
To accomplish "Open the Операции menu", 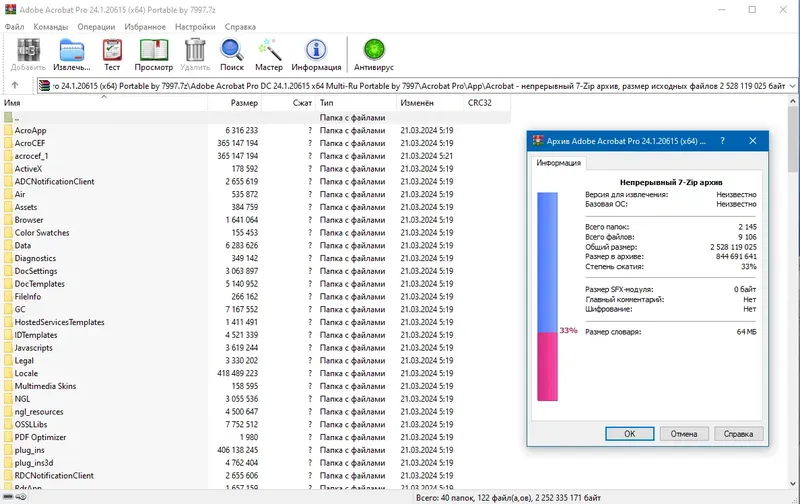I will [x=96, y=27].
